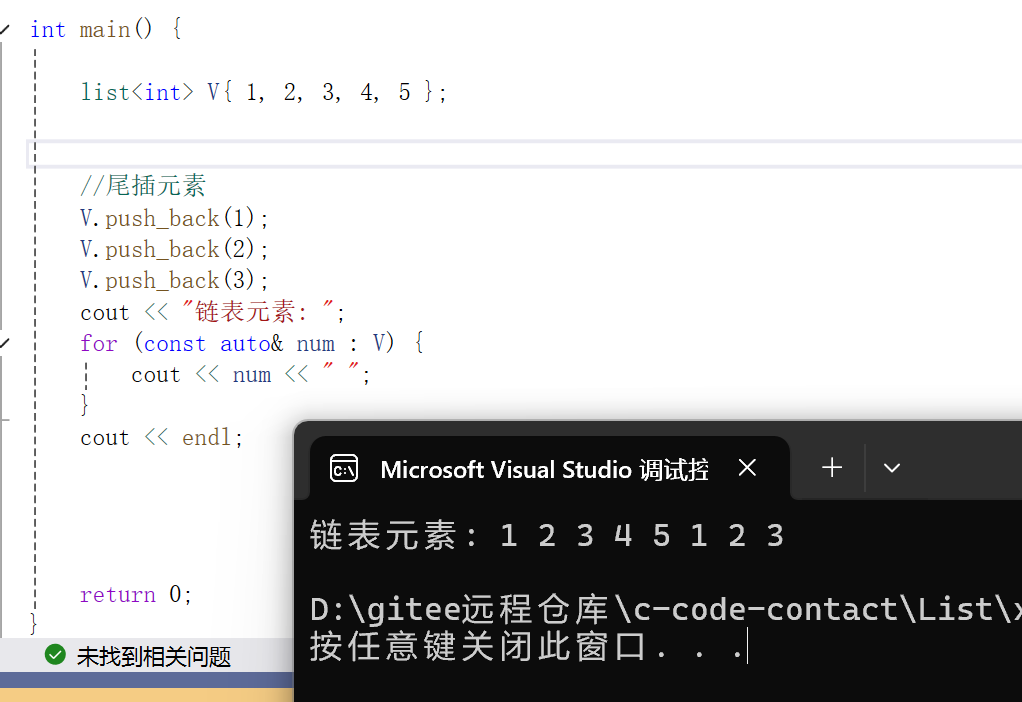The width and height of the screenshot is (1022, 702).
Task: Expand the terminal profile dropdown chevron
Action: coord(892,467)
